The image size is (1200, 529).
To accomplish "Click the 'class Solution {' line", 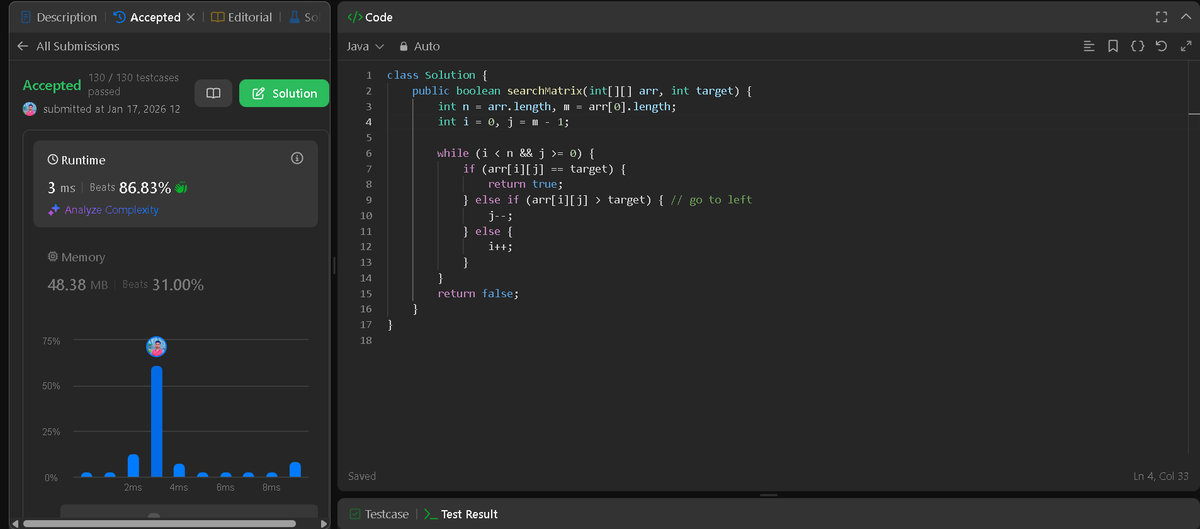I will [x=437, y=75].
